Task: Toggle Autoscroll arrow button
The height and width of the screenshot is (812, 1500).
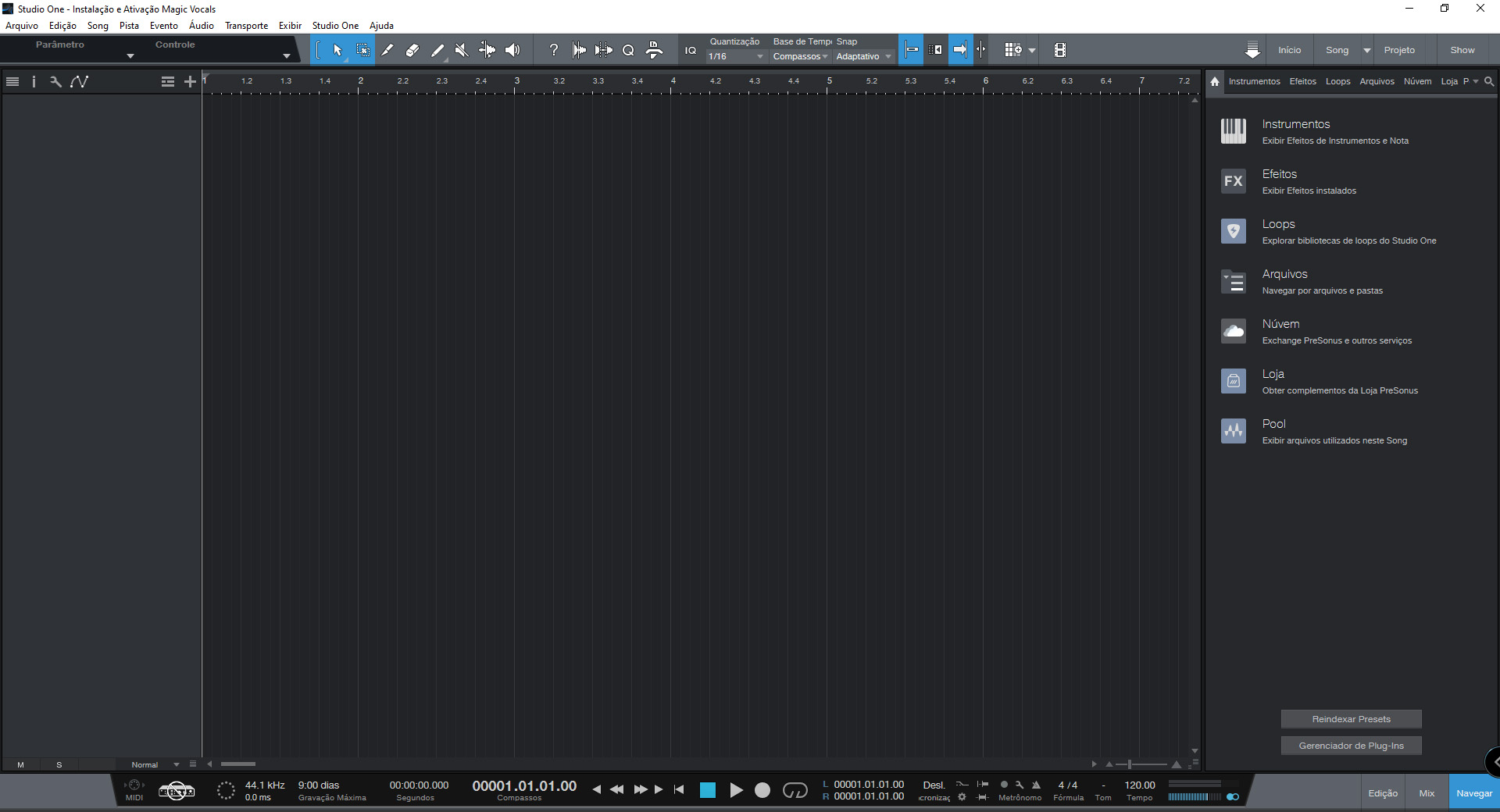Action: tap(960, 50)
